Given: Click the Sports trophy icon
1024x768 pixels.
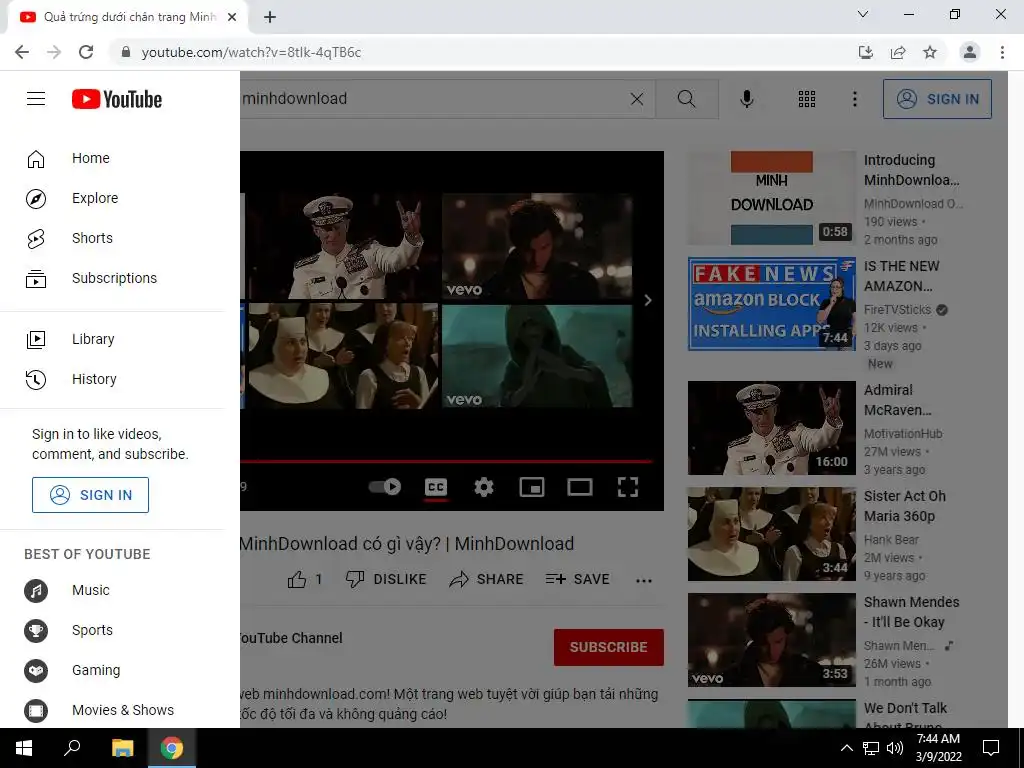Looking at the screenshot, I should 36,630.
